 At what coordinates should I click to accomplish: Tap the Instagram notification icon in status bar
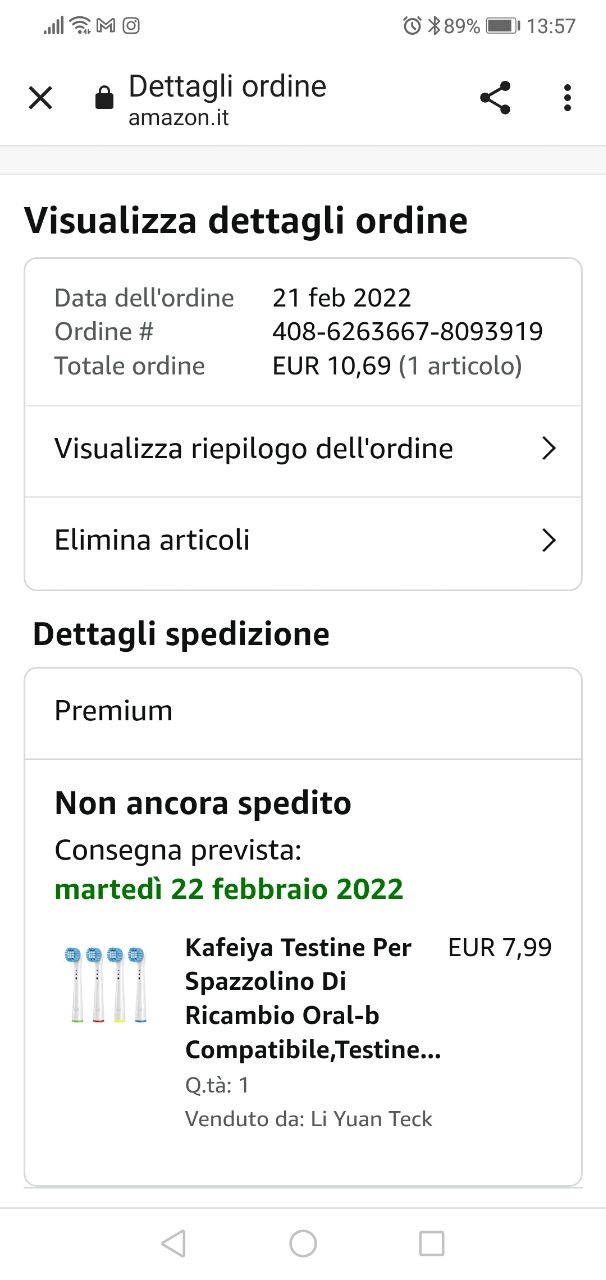[131, 26]
